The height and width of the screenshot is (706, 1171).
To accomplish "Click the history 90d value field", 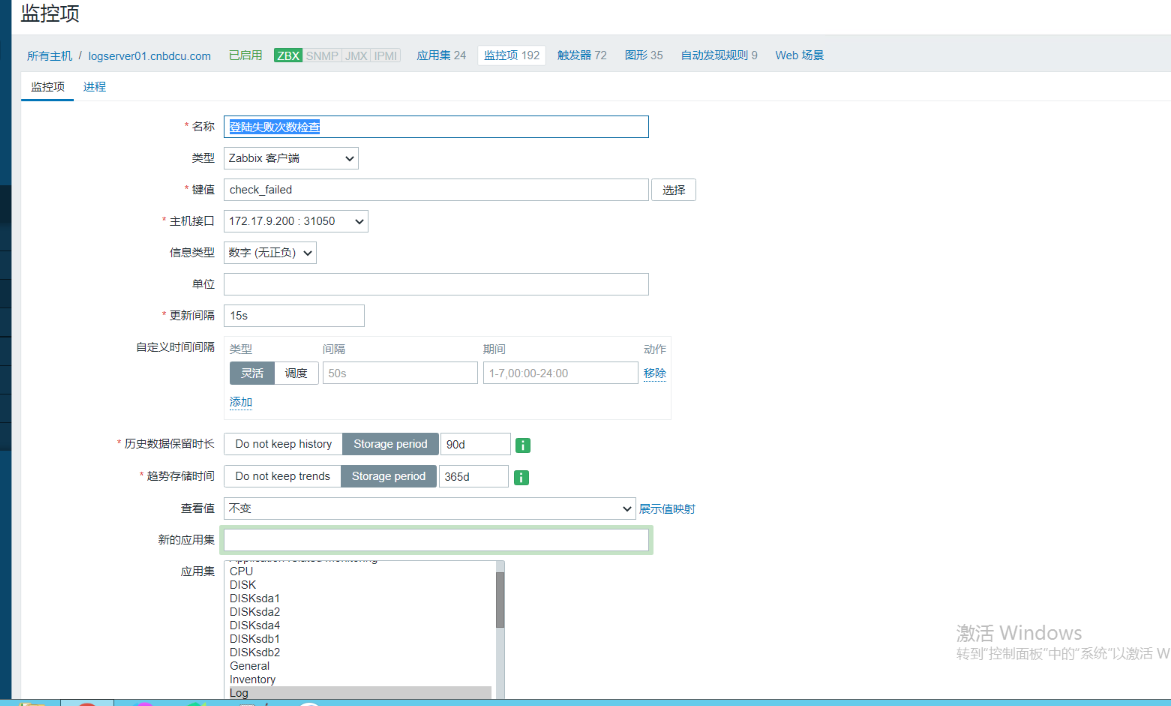I will tap(476, 444).
